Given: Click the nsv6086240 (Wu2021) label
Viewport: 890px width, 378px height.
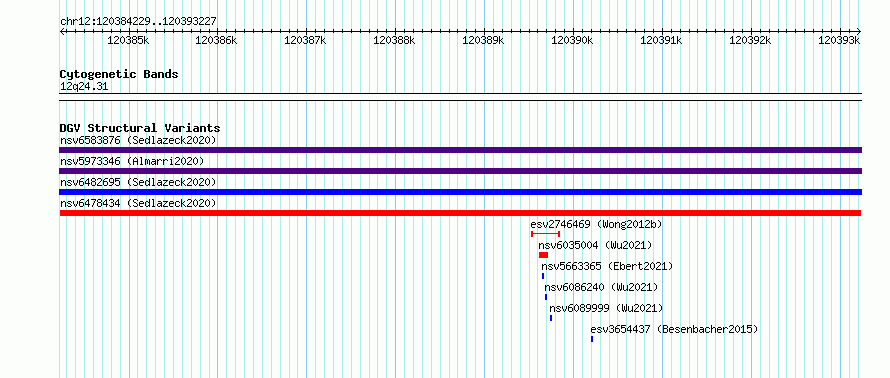Looking at the screenshot, I should click(601, 287).
